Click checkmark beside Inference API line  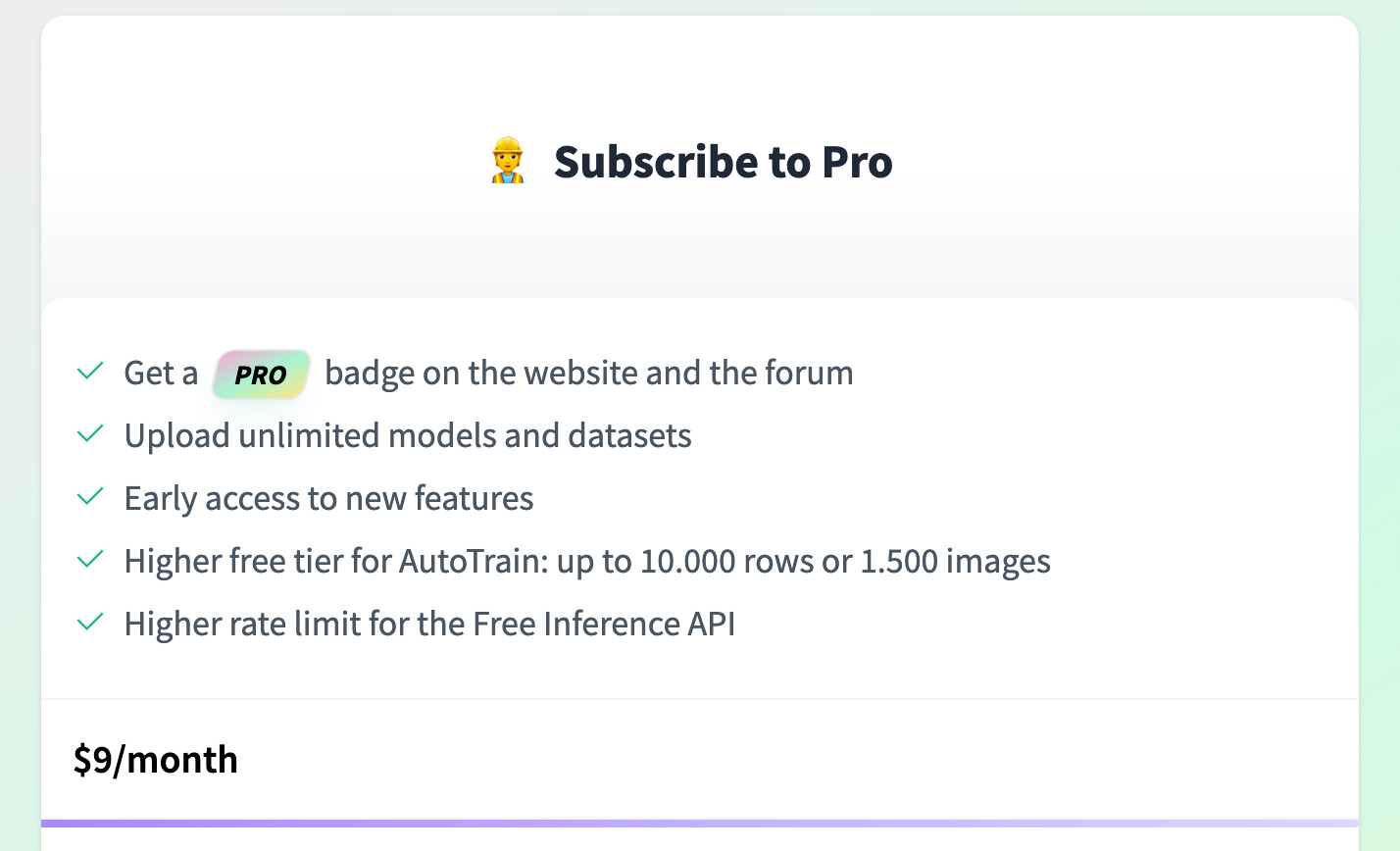tap(90, 623)
